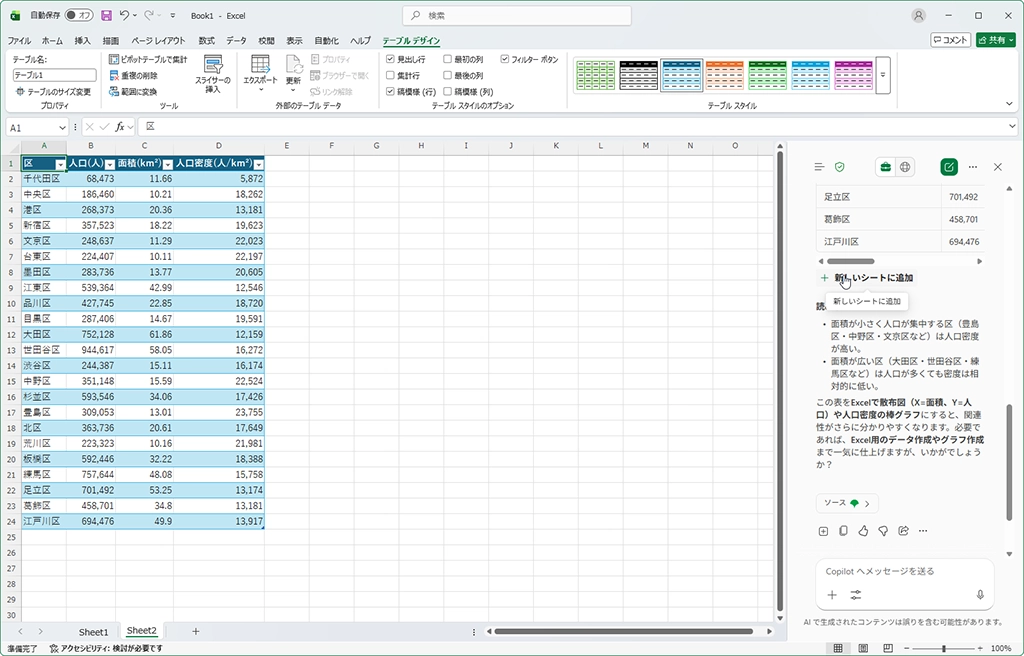1024x656 pixels.
Task: Click the Save icon in title bar
Action: point(106,16)
